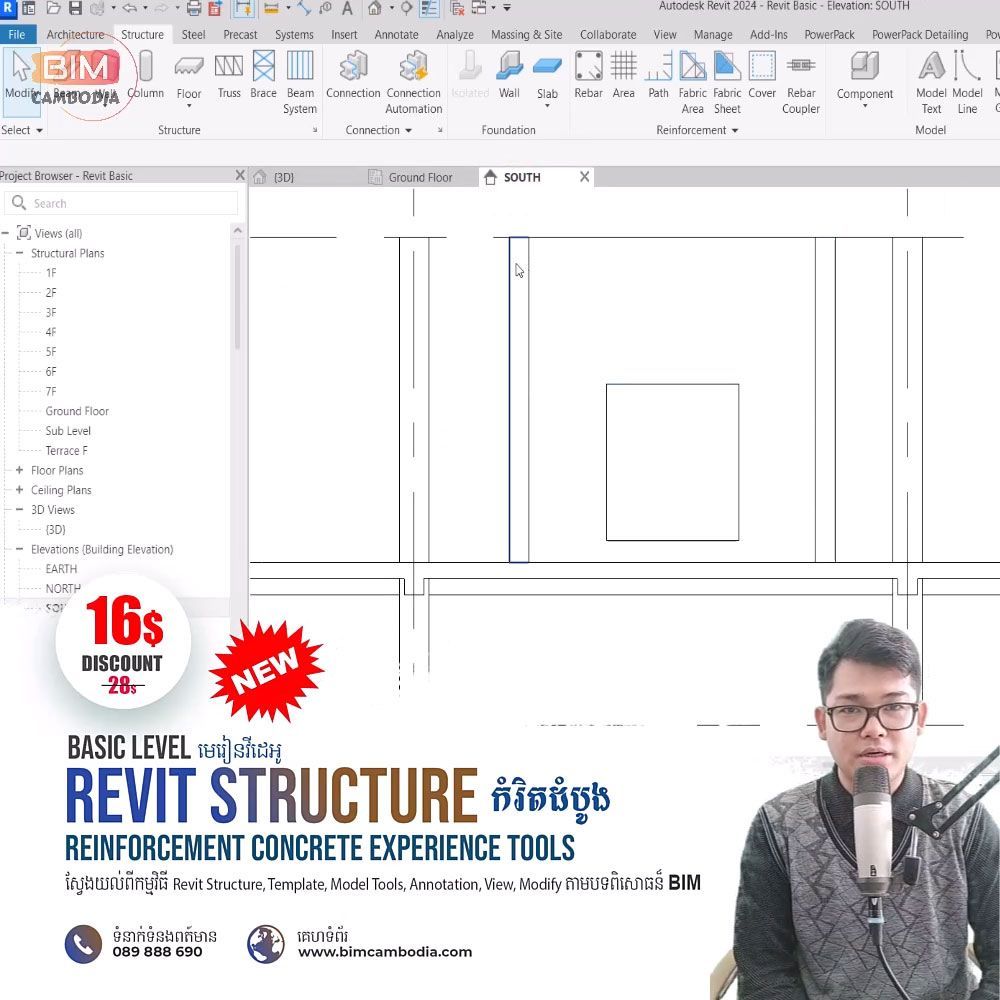Expand the Floor Plans tree node

pos(19,470)
